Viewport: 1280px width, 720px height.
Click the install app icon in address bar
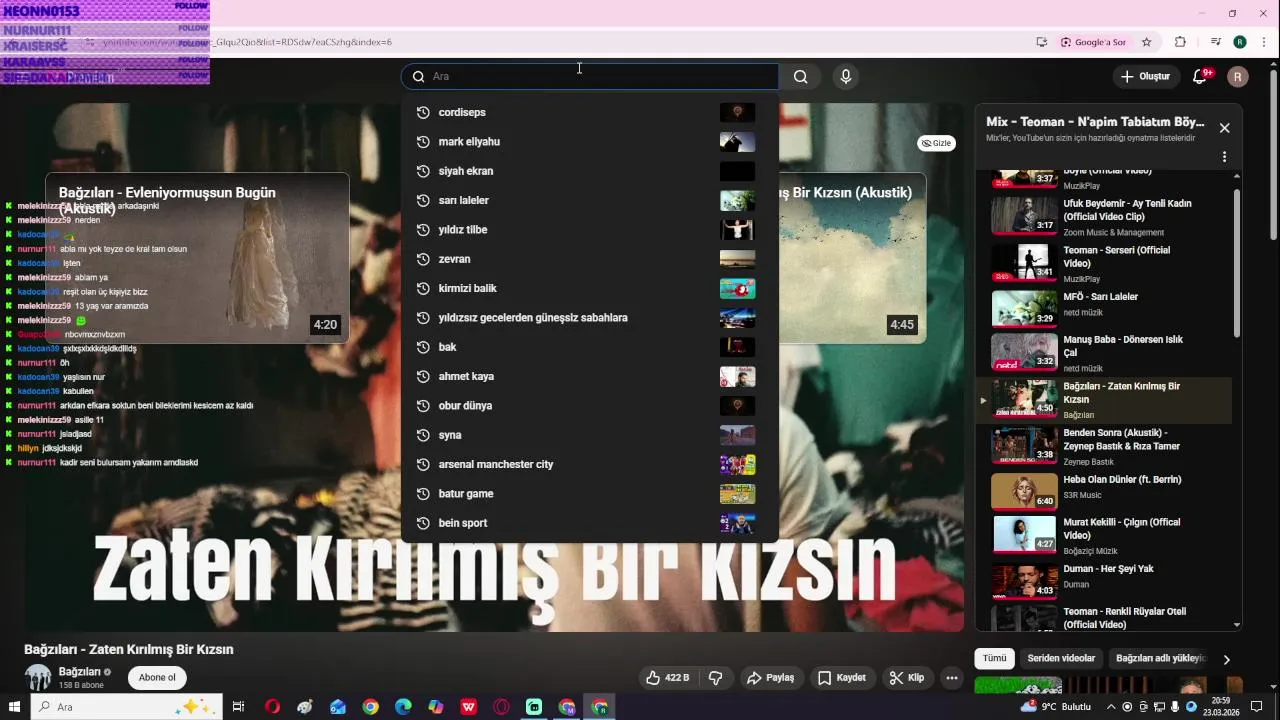tap(1042, 42)
